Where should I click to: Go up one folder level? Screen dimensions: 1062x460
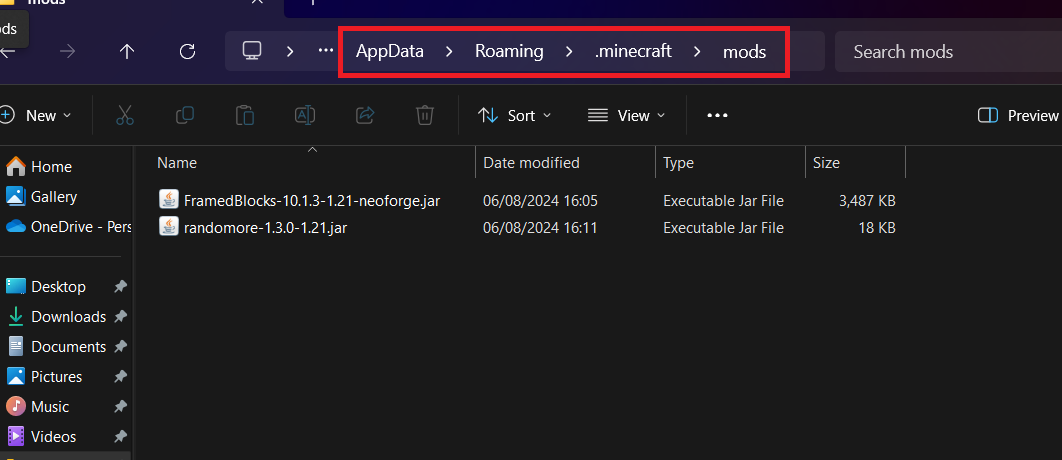(x=127, y=51)
